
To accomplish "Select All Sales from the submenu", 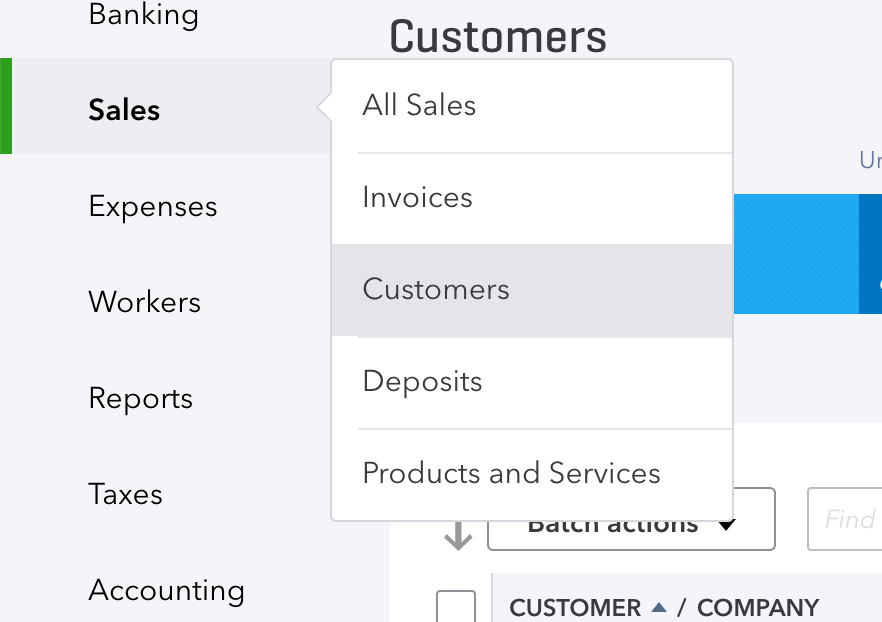I will (418, 104).
